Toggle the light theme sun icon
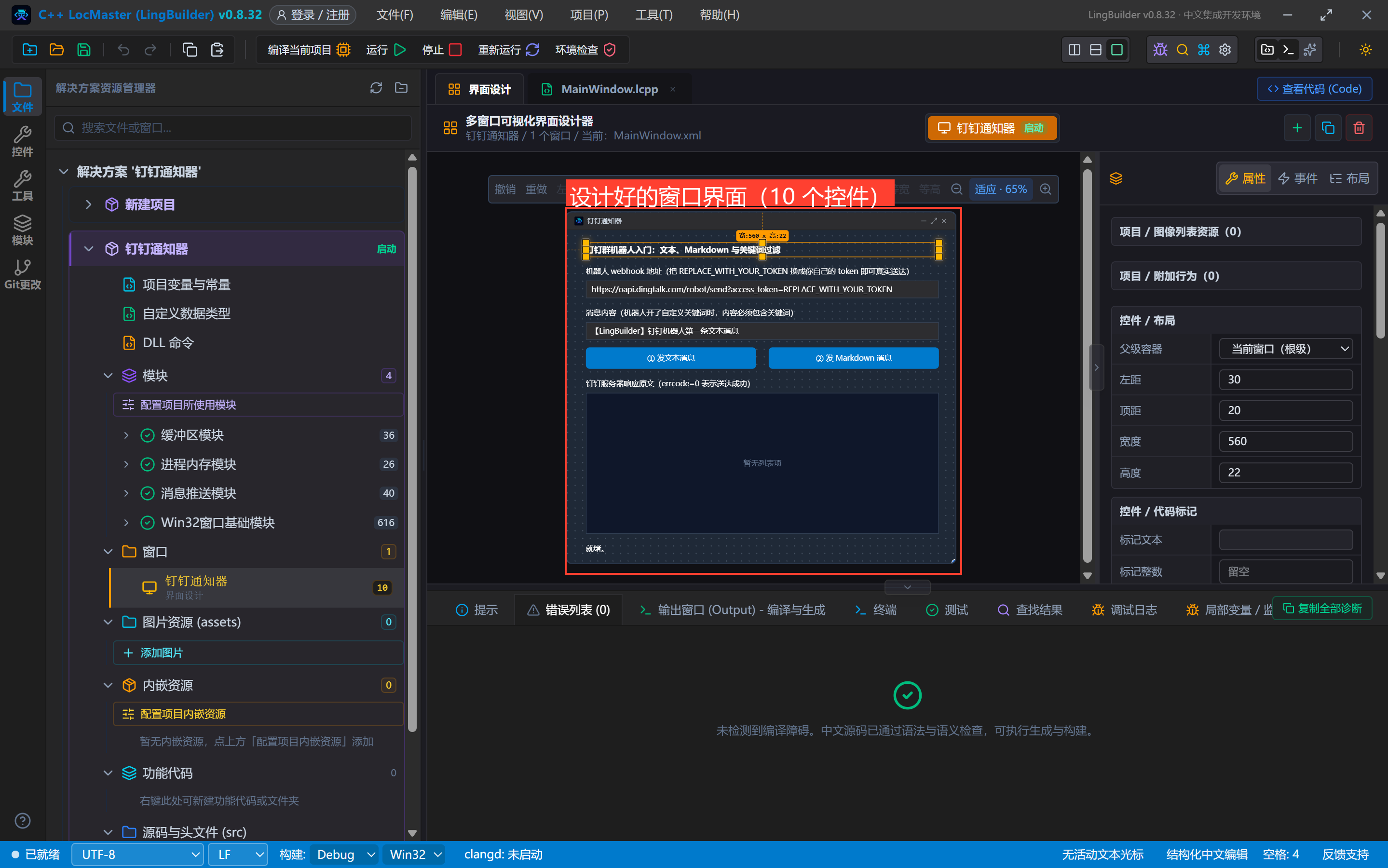 click(1366, 50)
